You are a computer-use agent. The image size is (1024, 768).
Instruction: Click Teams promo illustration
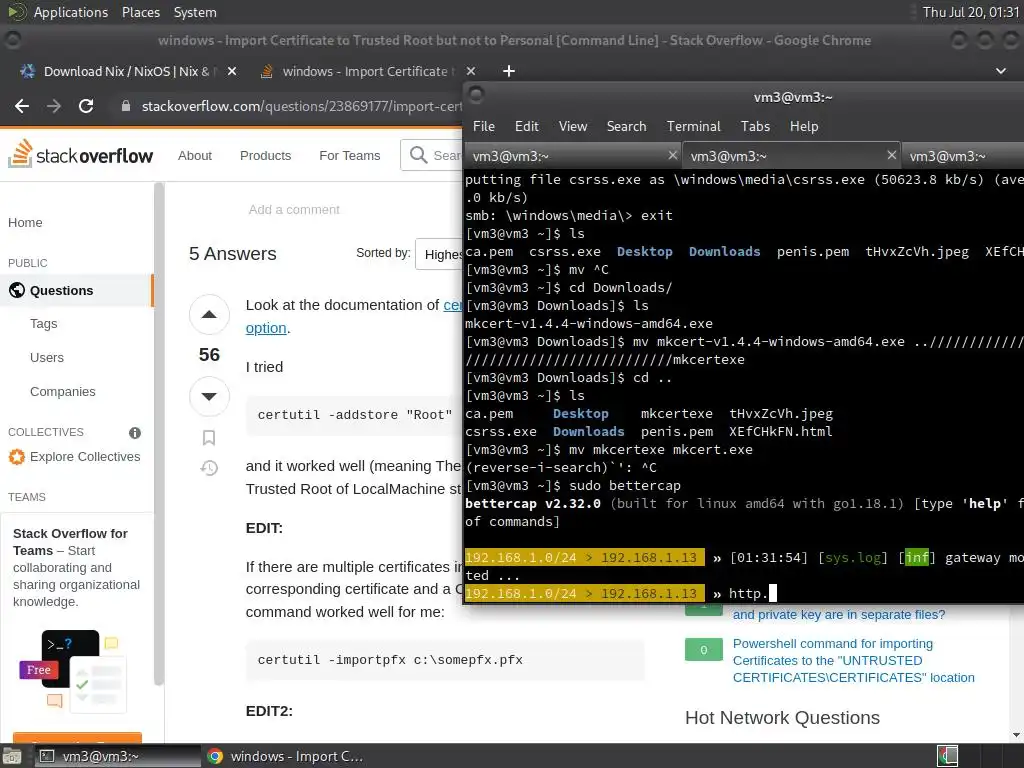tap(72, 670)
